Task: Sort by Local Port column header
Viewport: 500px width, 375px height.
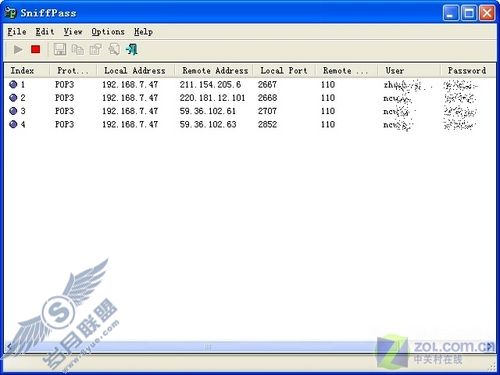Action: (284, 71)
